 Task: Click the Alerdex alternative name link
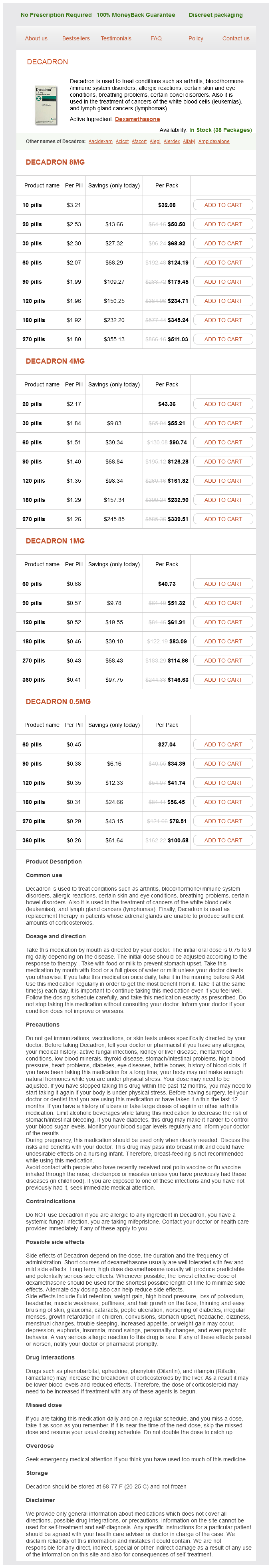click(x=172, y=141)
